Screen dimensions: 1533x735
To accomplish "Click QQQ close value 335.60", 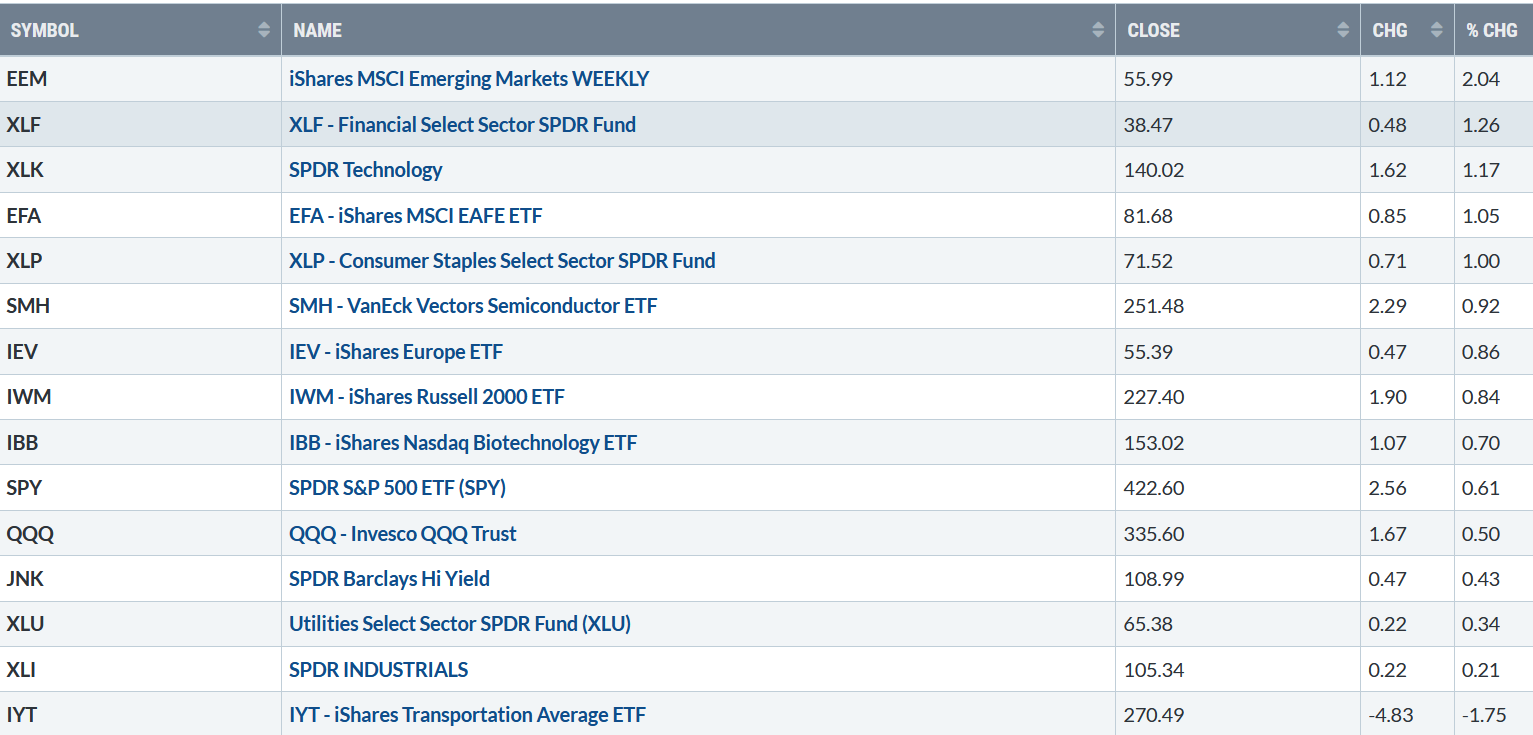I will [x=1155, y=534].
